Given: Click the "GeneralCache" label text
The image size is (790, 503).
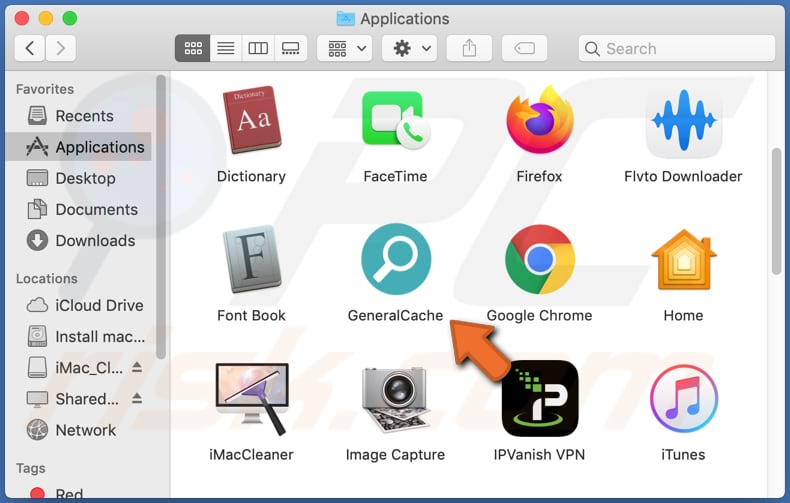Looking at the screenshot, I should pyautogui.click(x=396, y=316).
